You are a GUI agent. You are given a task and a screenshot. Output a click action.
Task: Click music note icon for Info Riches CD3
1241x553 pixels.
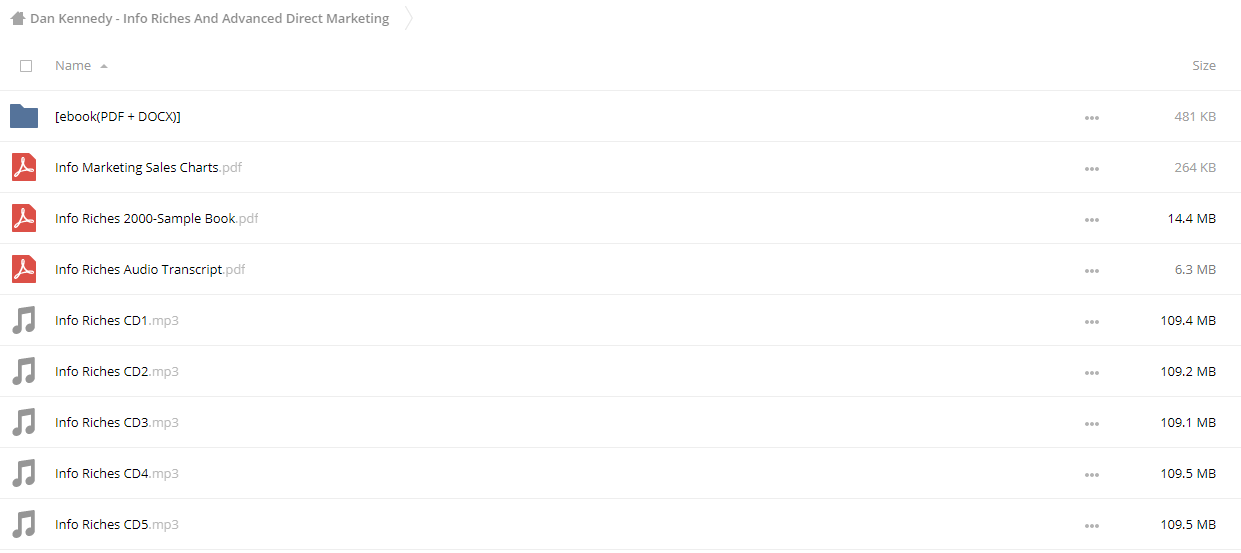point(24,422)
